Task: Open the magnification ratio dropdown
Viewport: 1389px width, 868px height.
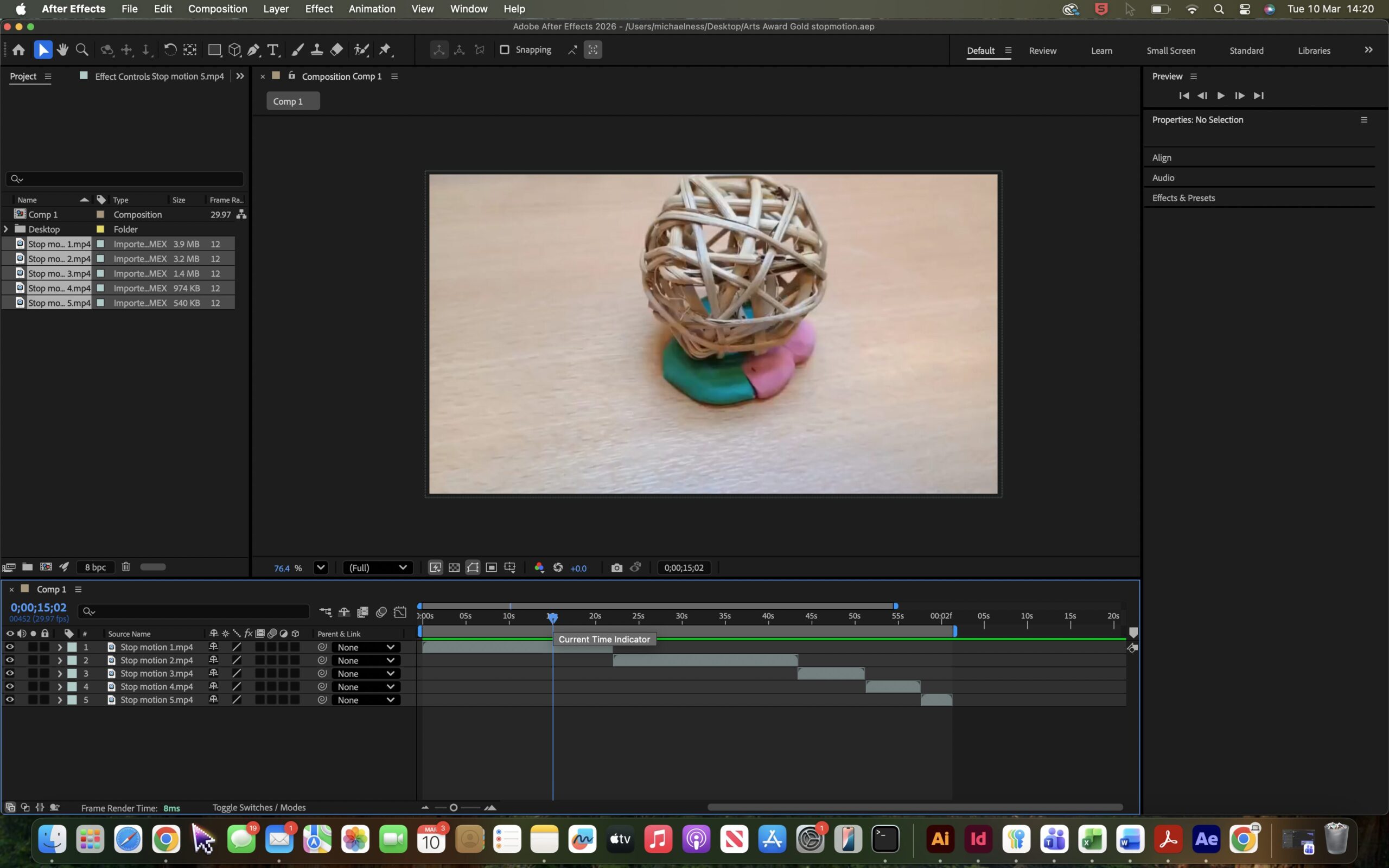Action: 320,568
